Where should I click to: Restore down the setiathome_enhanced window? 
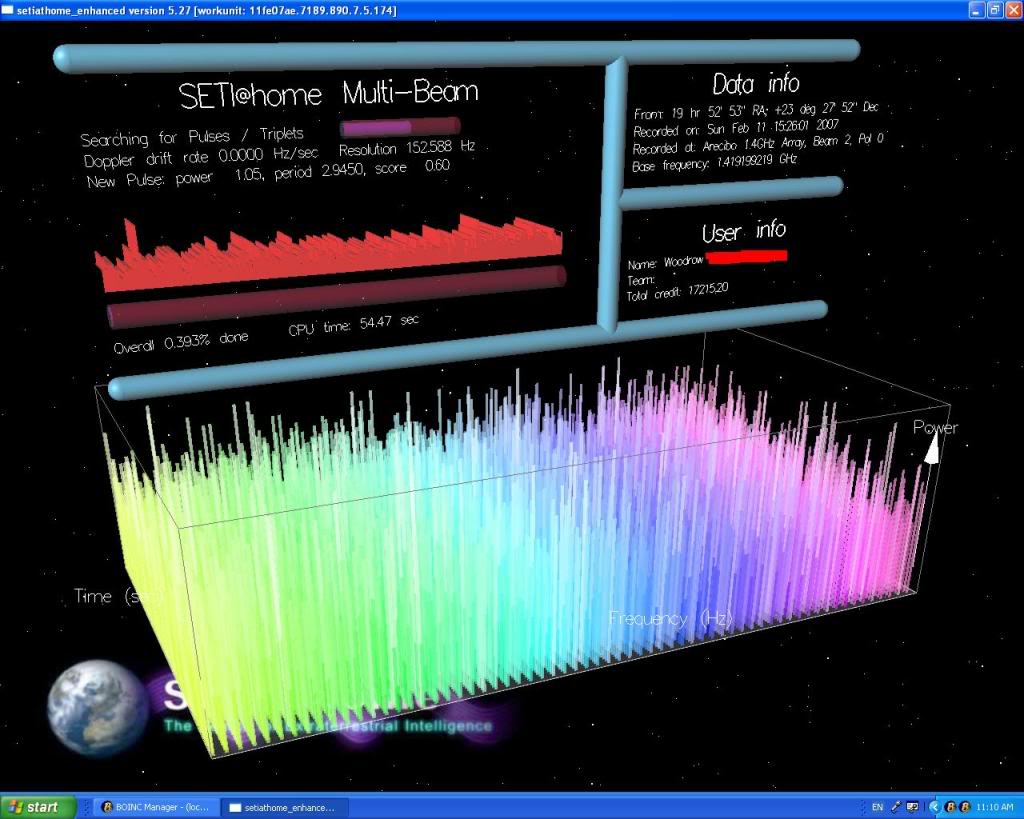[995, 10]
